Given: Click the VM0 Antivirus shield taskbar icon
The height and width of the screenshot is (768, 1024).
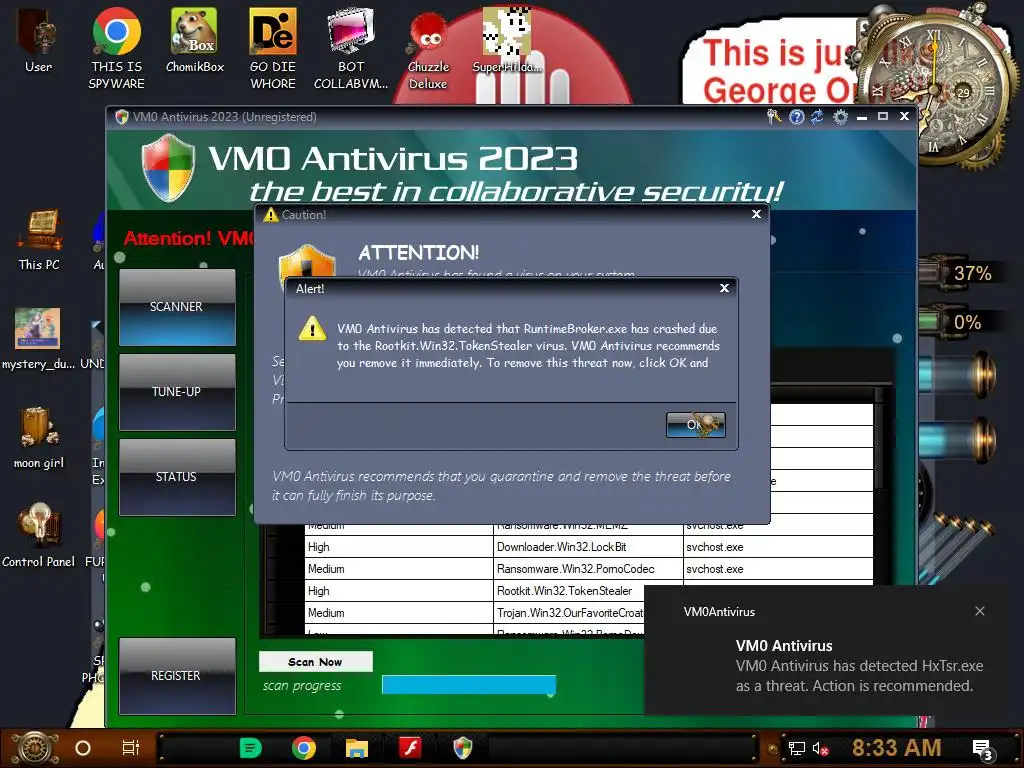Looking at the screenshot, I should [x=462, y=748].
